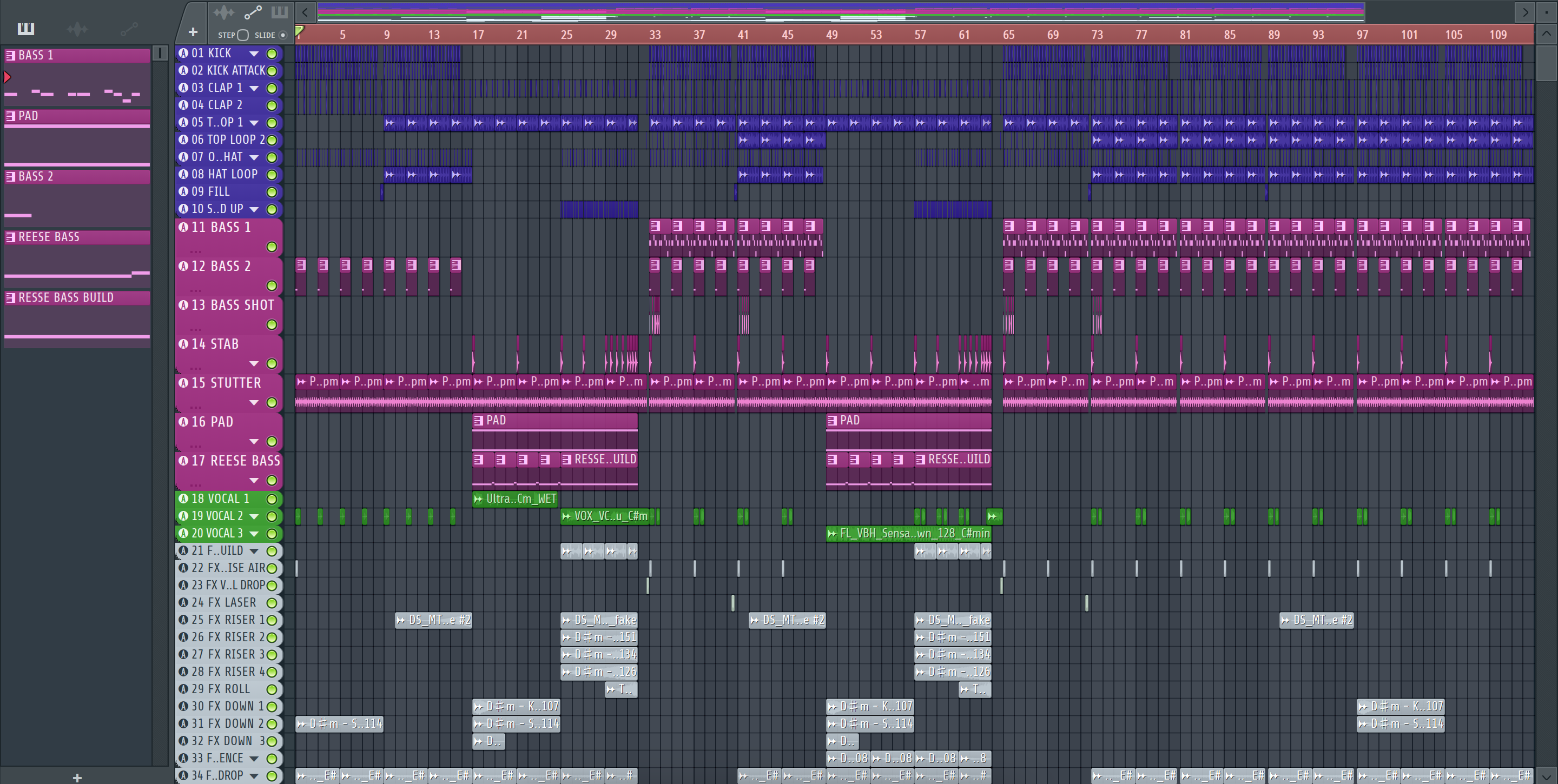Image resolution: width=1558 pixels, height=784 pixels.
Task: Show audio clips in the picker panel
Action: (77, 29)
